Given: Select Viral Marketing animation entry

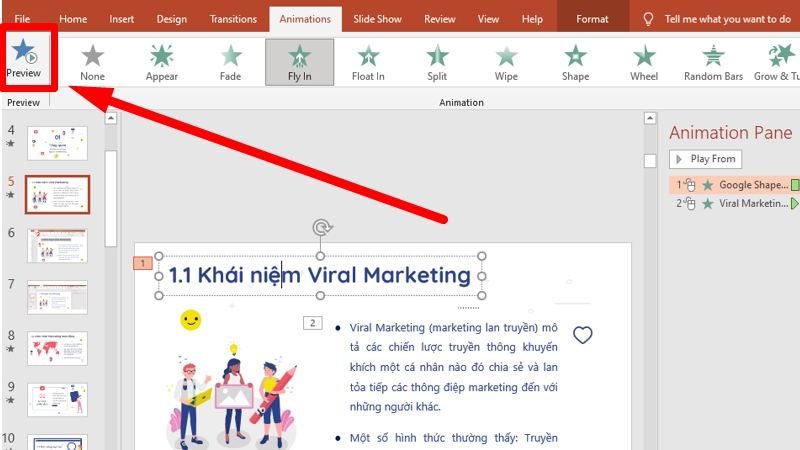Looking at the screenshot, I should click(x=734, y=204).
